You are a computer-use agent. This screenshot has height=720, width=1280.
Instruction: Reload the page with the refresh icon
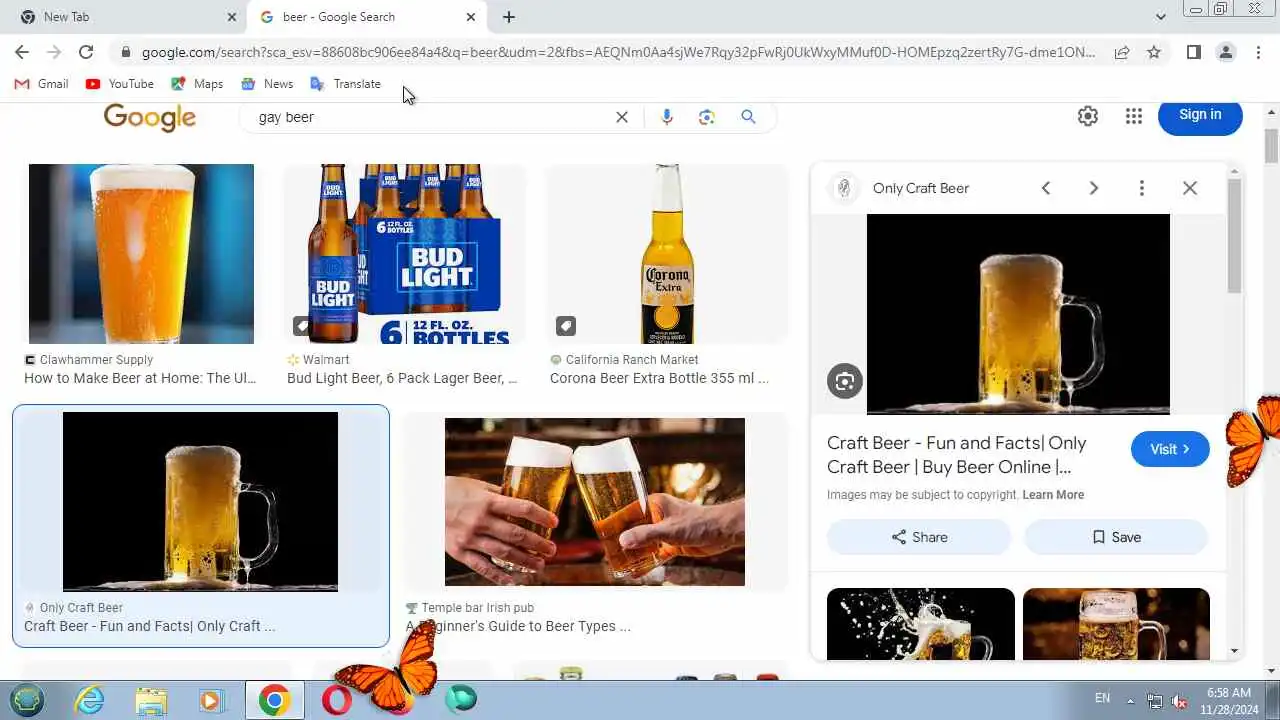tap(86, 52)
